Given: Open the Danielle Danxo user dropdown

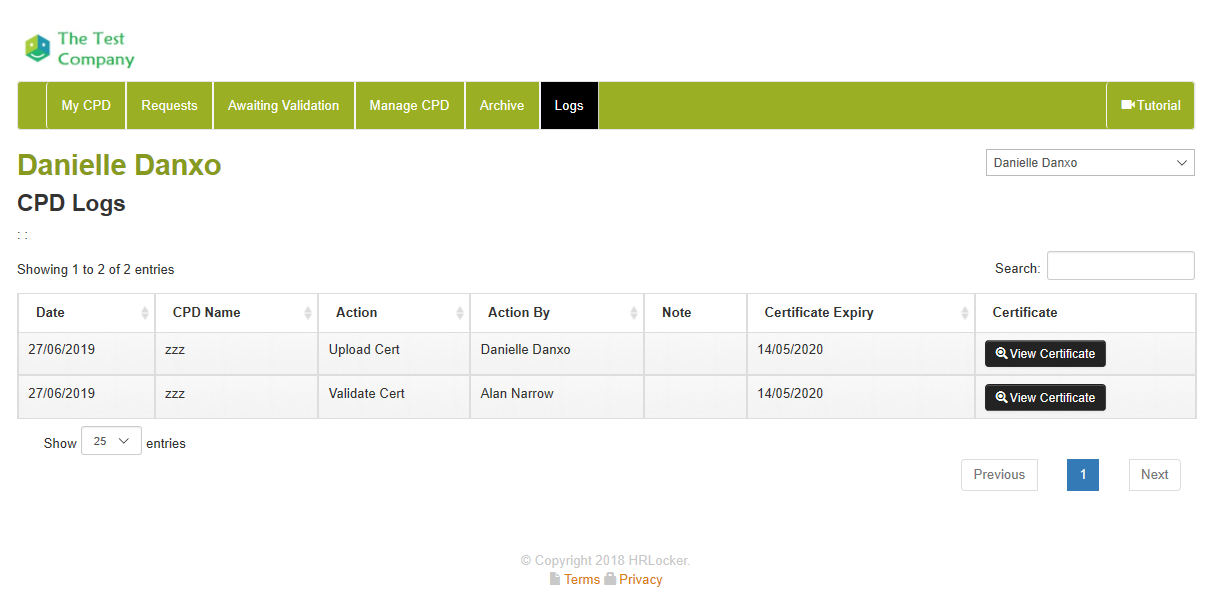Looking at the screenshot, I should point(1089,163).
